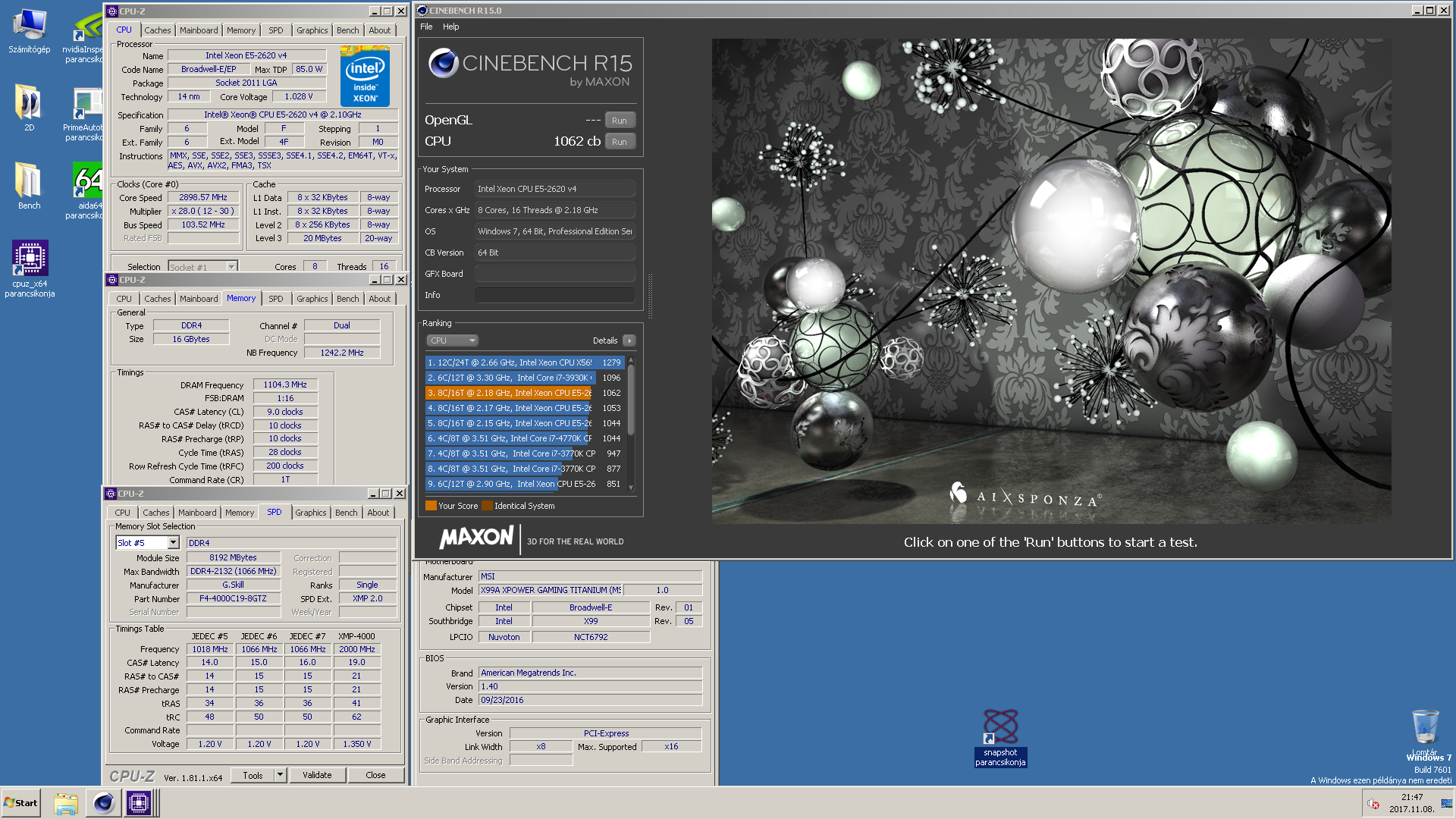Click the CPU-Z title bar icon of the top window

coord(112,11)
